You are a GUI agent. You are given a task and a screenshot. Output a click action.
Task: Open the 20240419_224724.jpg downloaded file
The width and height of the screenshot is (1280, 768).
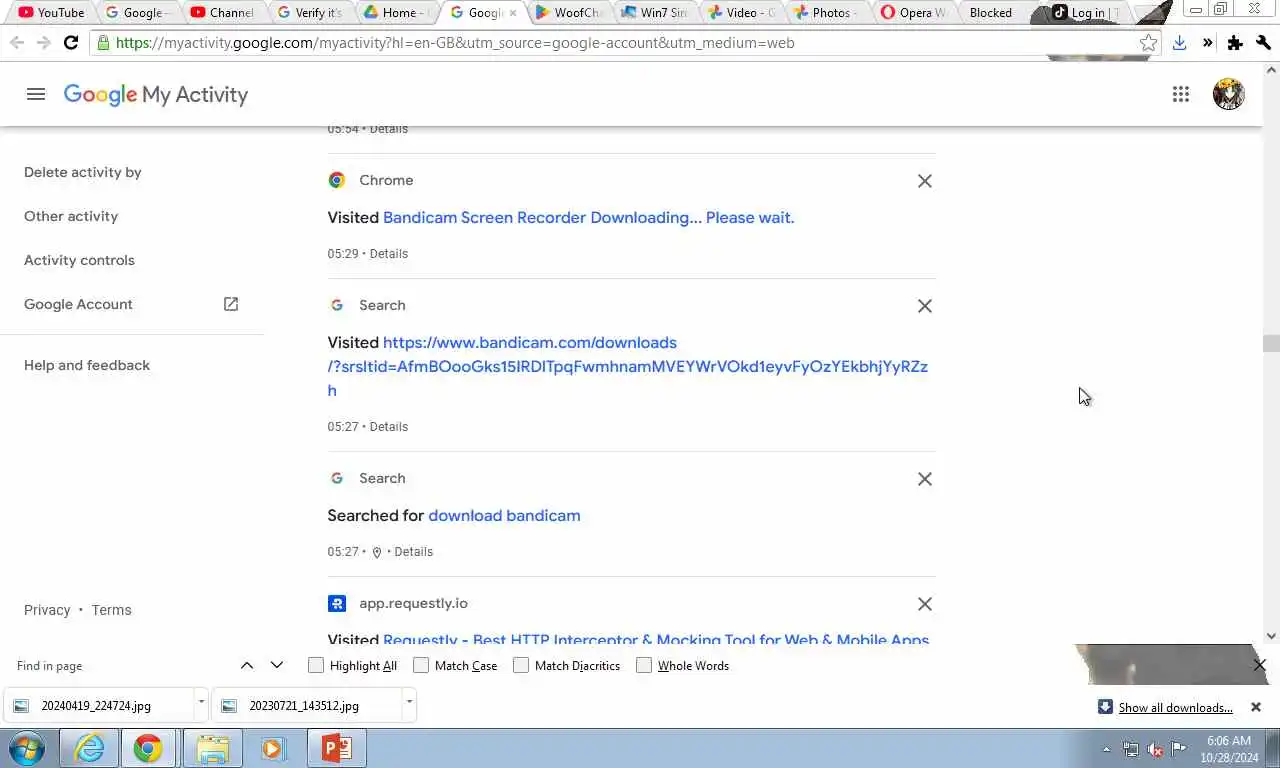(99, 705)
